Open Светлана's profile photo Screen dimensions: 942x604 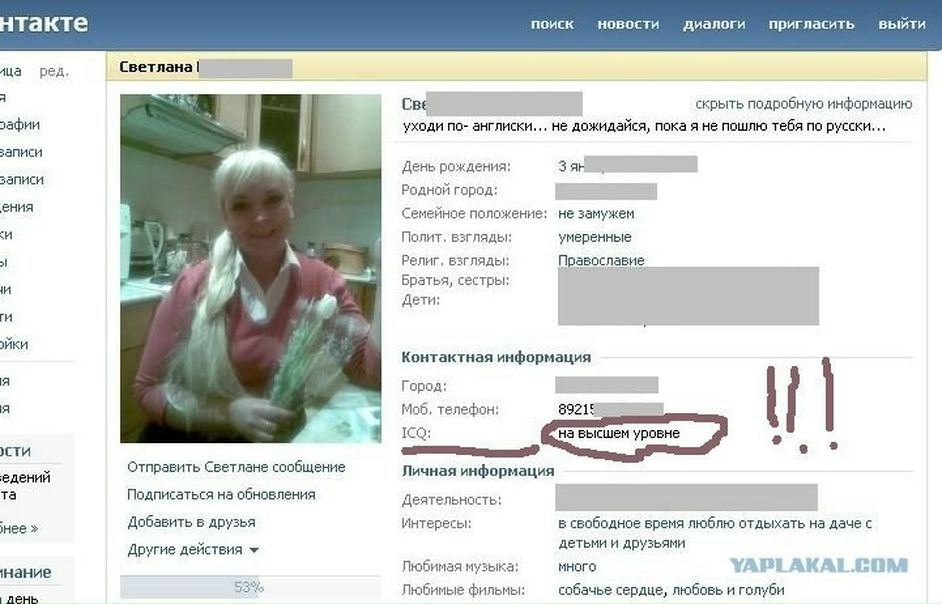tap(250, 268)
